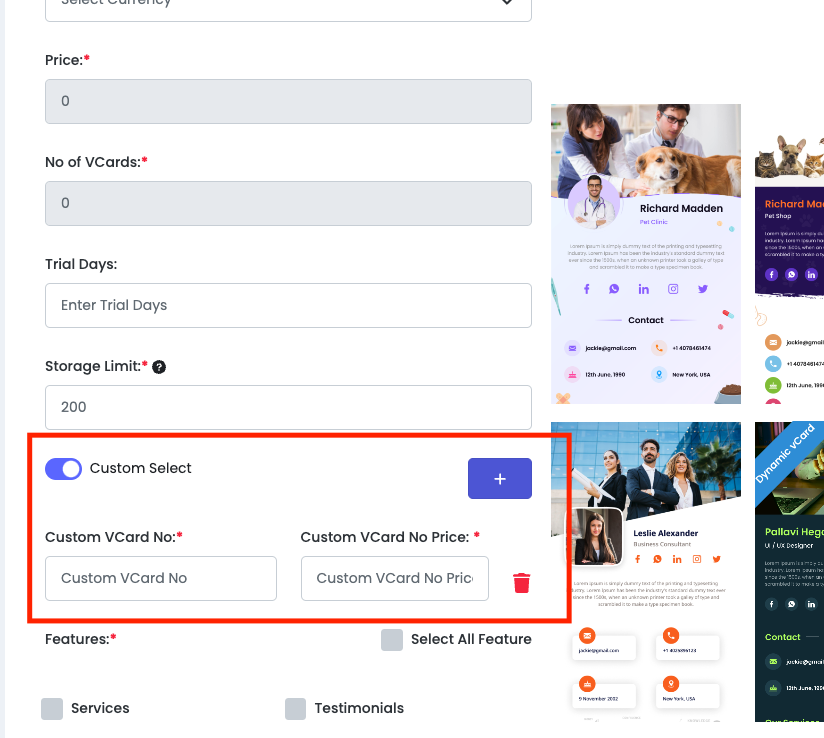This screenshot has height=738, width=824.
Task: Click Facebook icon on Richard Madden card
Action: pyautogui.click(x=586, y=289)
